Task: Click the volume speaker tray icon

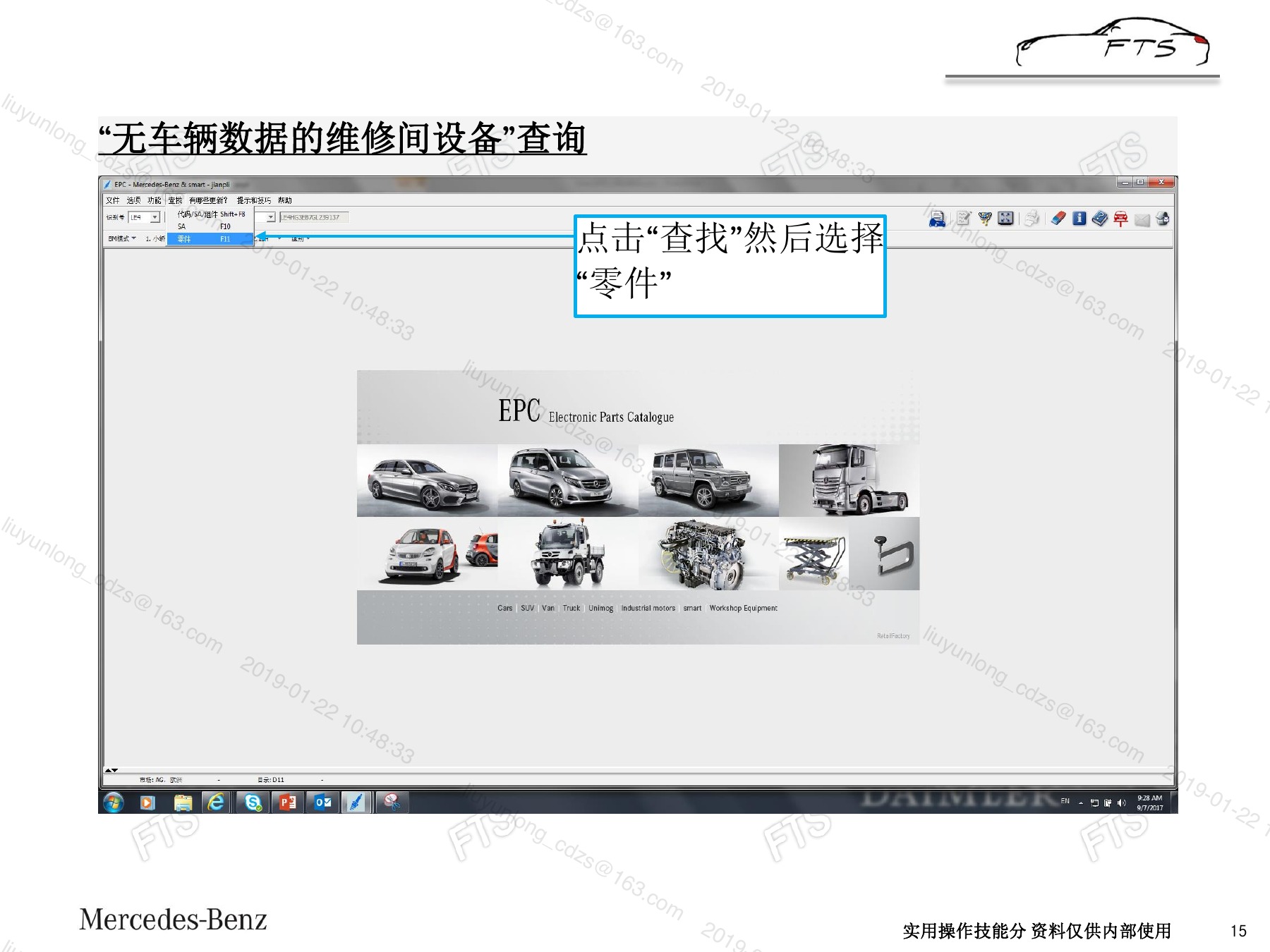Action: pyautogui.click(x=1122, y=803)
